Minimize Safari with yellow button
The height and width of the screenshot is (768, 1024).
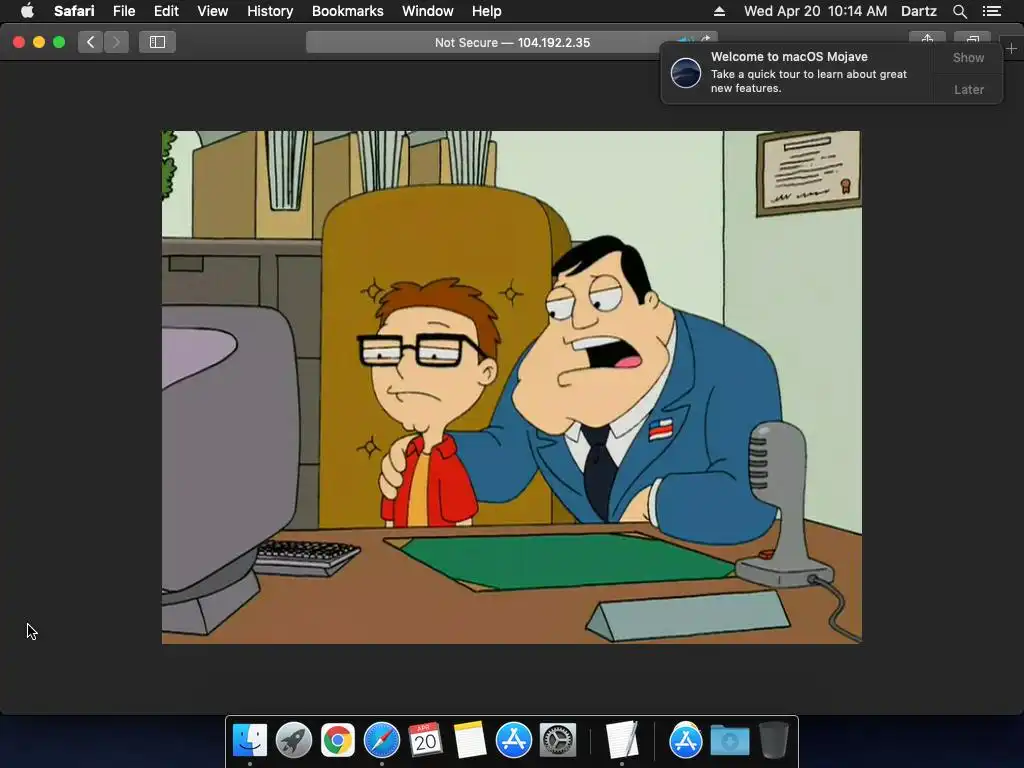pyautogui.click(x=39, y=42)
